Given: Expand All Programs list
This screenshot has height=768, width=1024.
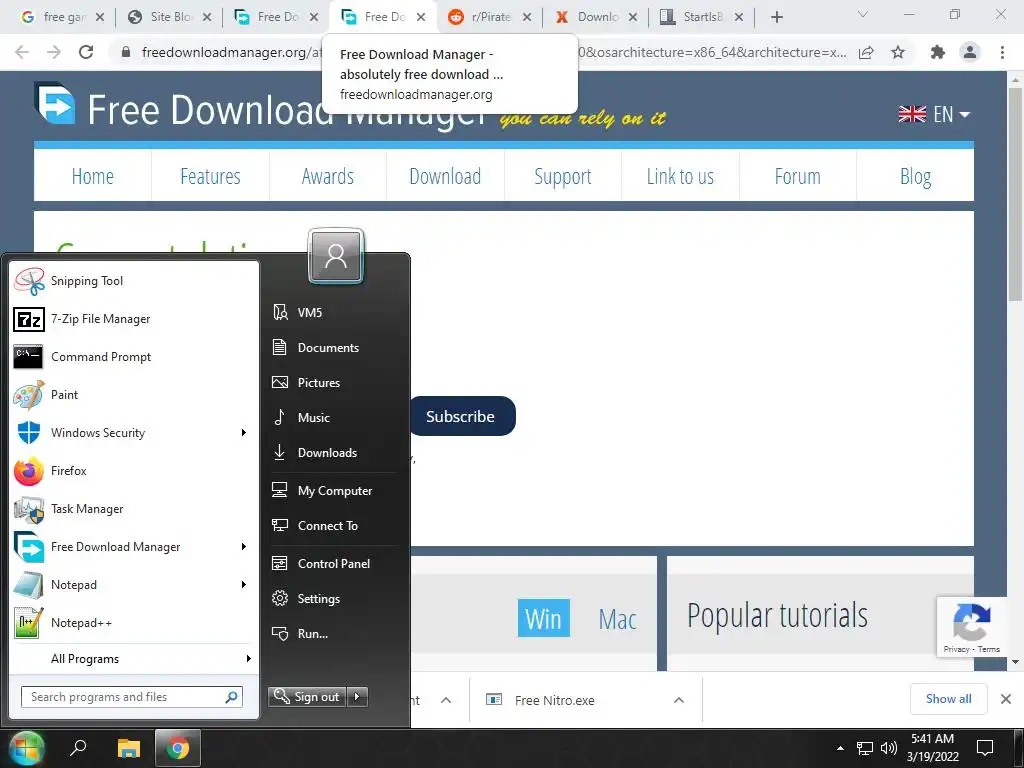Looking at the screenshot, I should click(x=134, y=659).
